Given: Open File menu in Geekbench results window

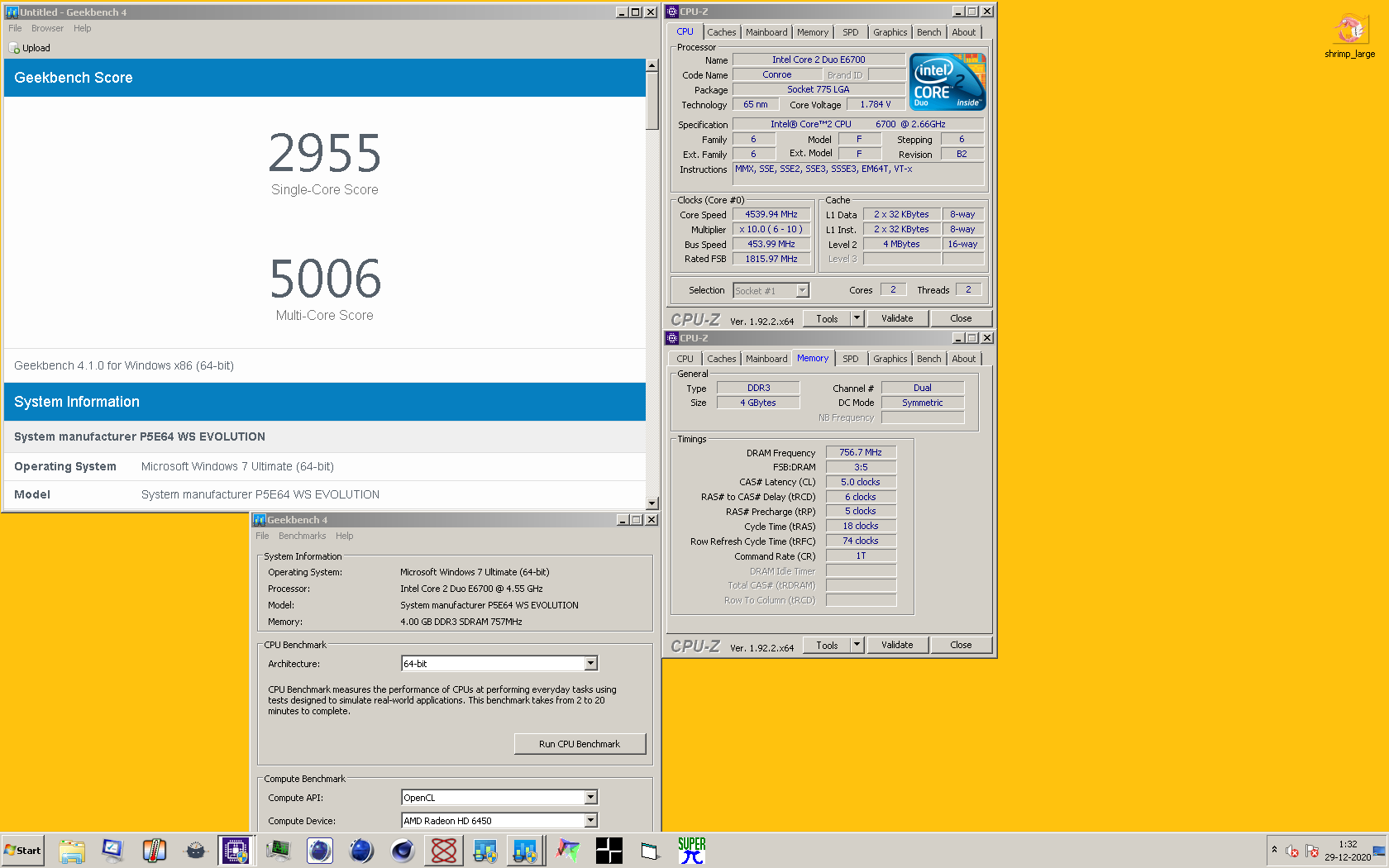Looking at the screenshot, I should 15,28.
